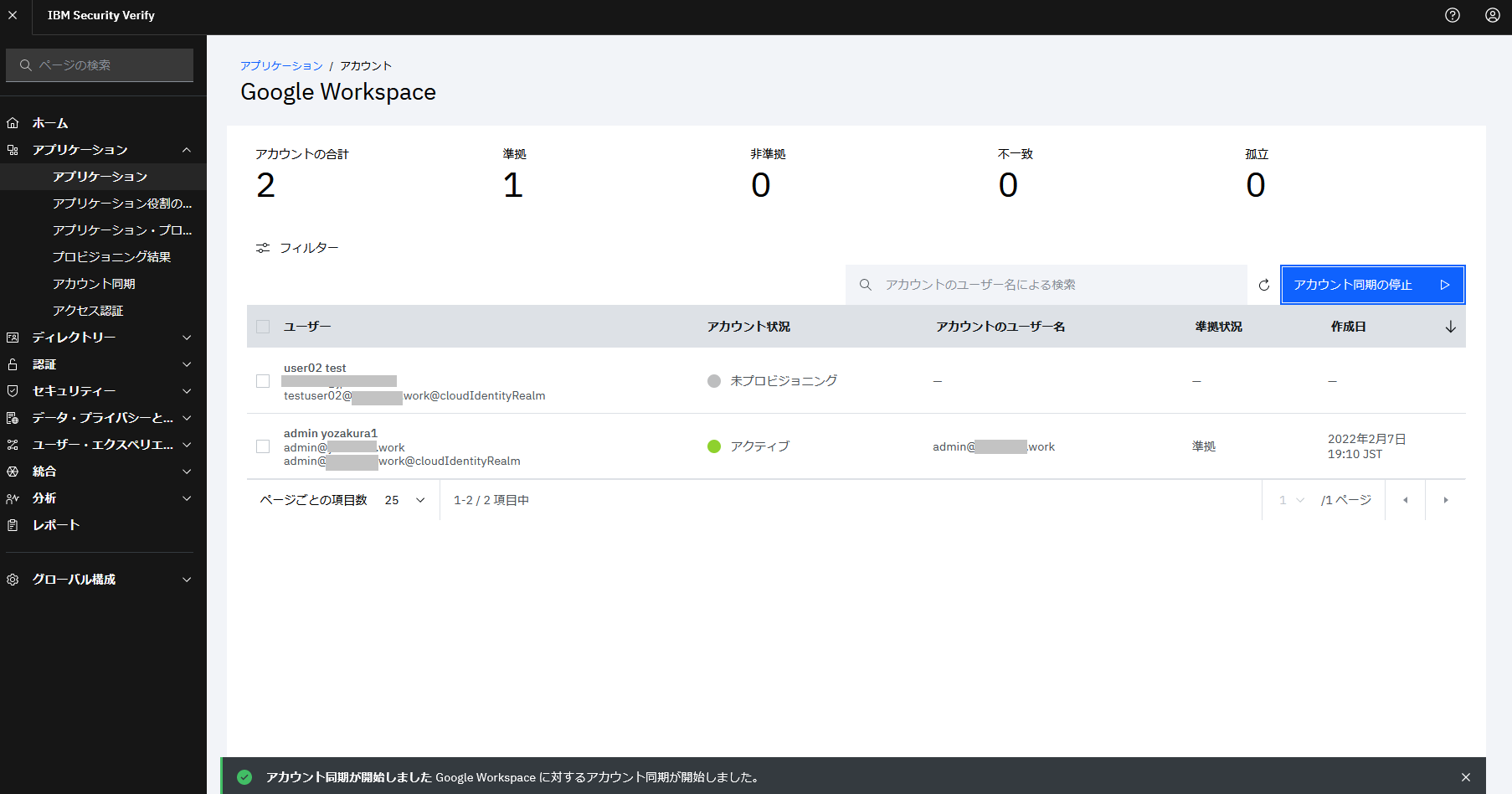Expand the データ・プライバシー sidebar section
The image size is (1512, 794).
point(187,418)
